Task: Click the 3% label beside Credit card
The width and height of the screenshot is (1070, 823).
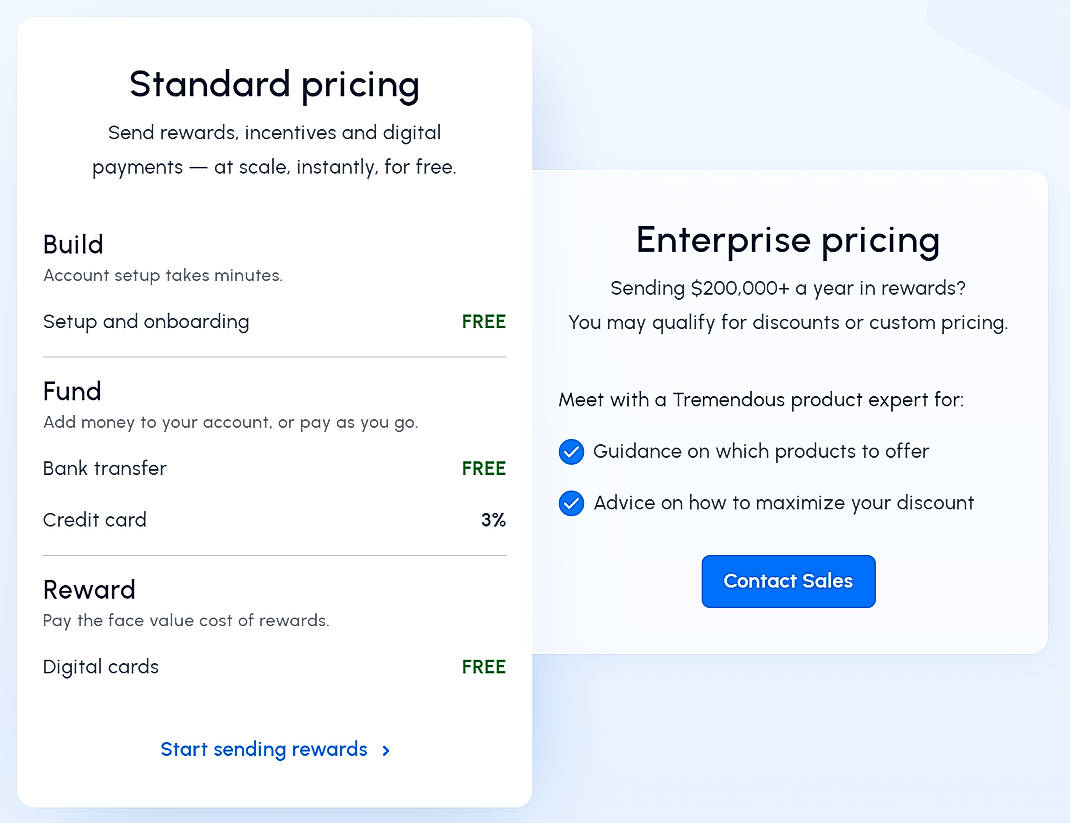Action: click(x=493, y=519)
